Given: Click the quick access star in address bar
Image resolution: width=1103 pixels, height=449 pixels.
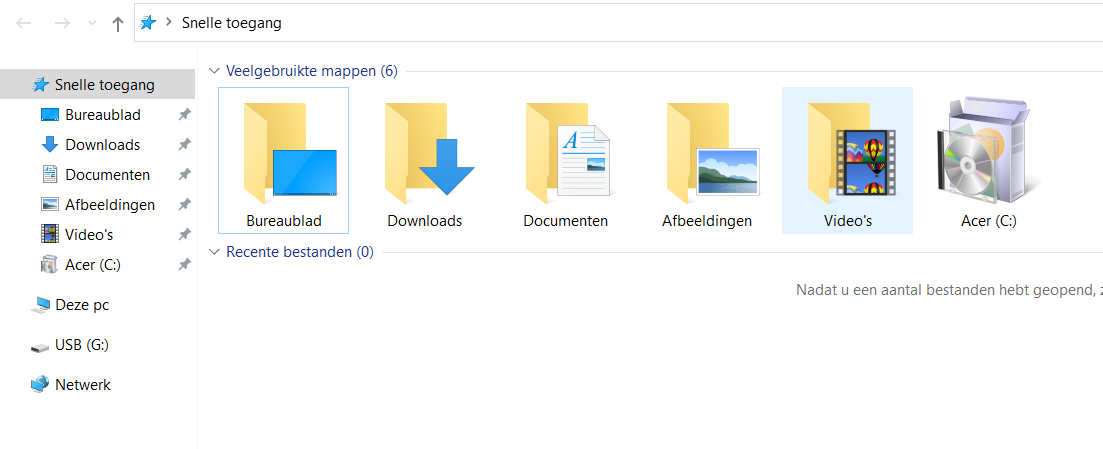Looking at the screenshot, I should (148, 23).
